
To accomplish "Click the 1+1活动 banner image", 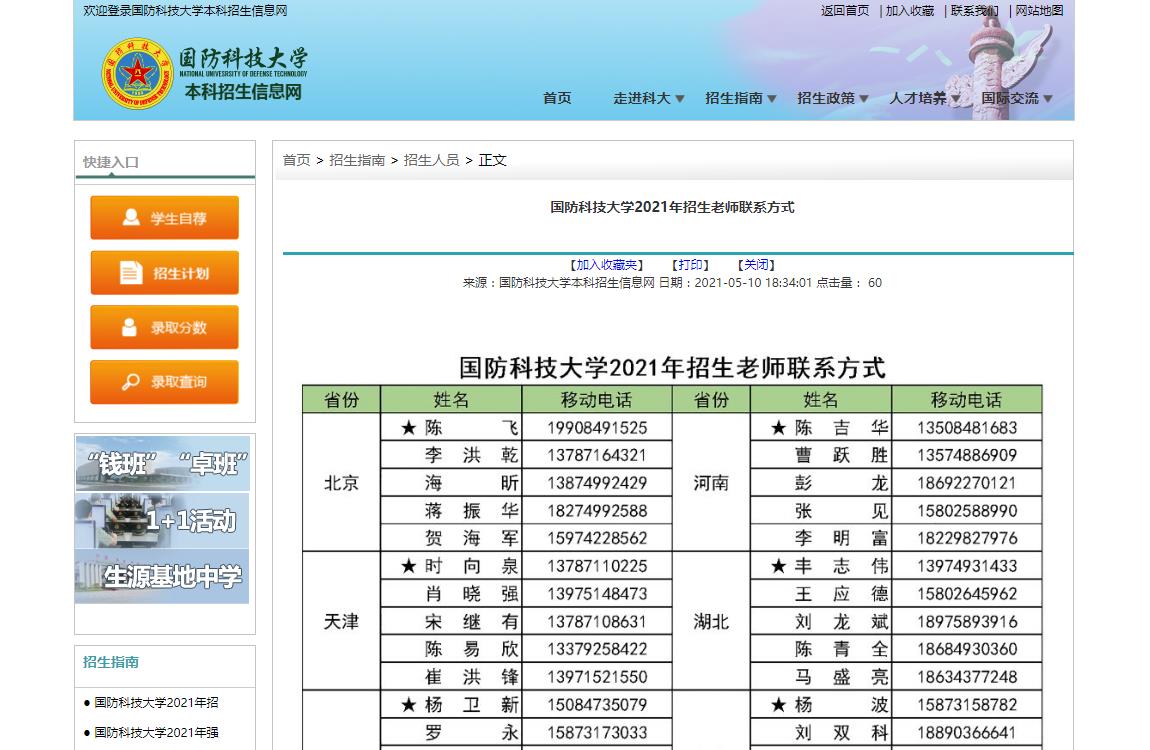I will [x=163, y=521].
